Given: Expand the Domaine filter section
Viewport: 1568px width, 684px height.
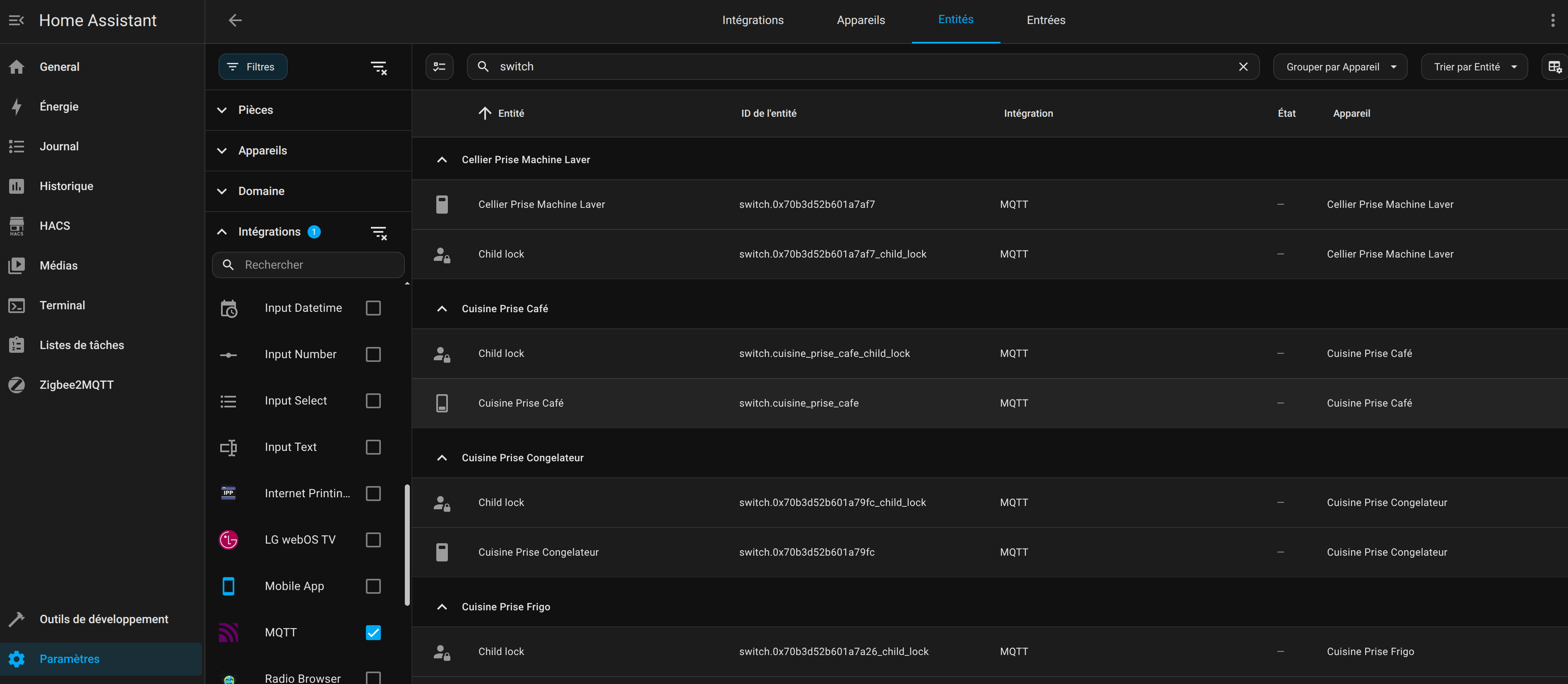Looking at the screenshot, I should pyautogui.click(x=308, y=191).
